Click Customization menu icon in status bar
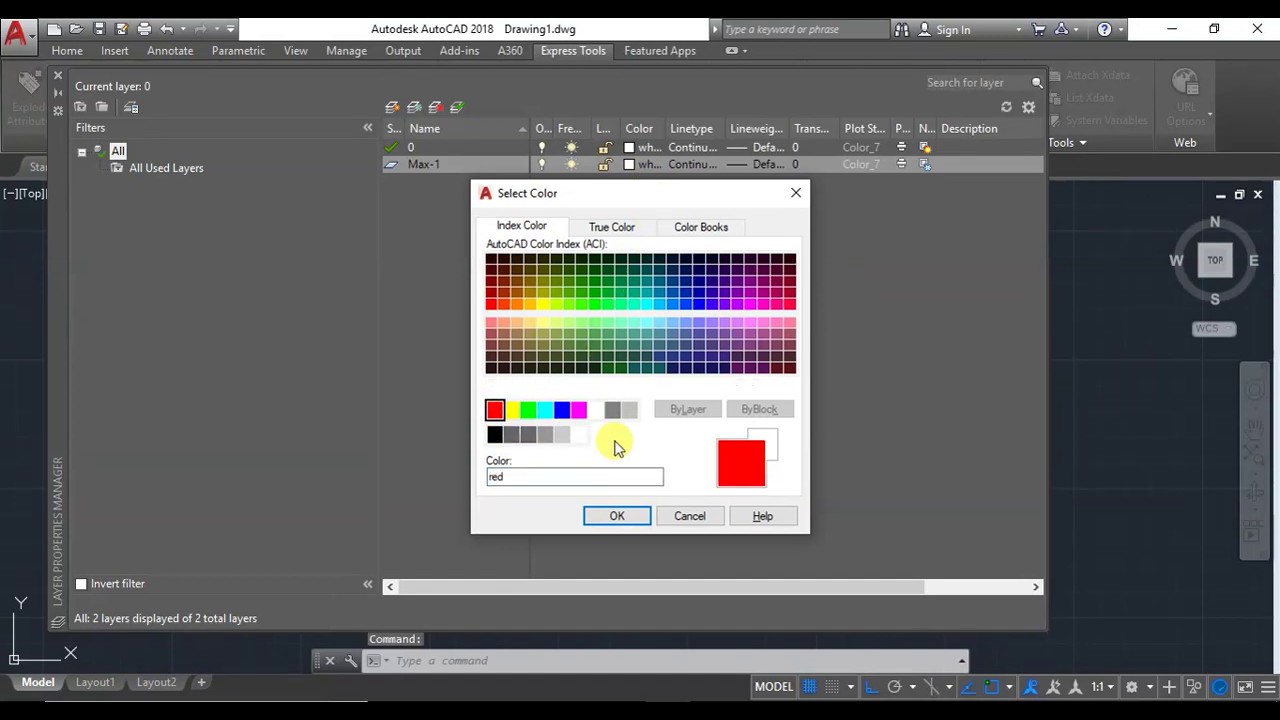The height and width of the screenshot is (720, 1280). [1267, 687]
